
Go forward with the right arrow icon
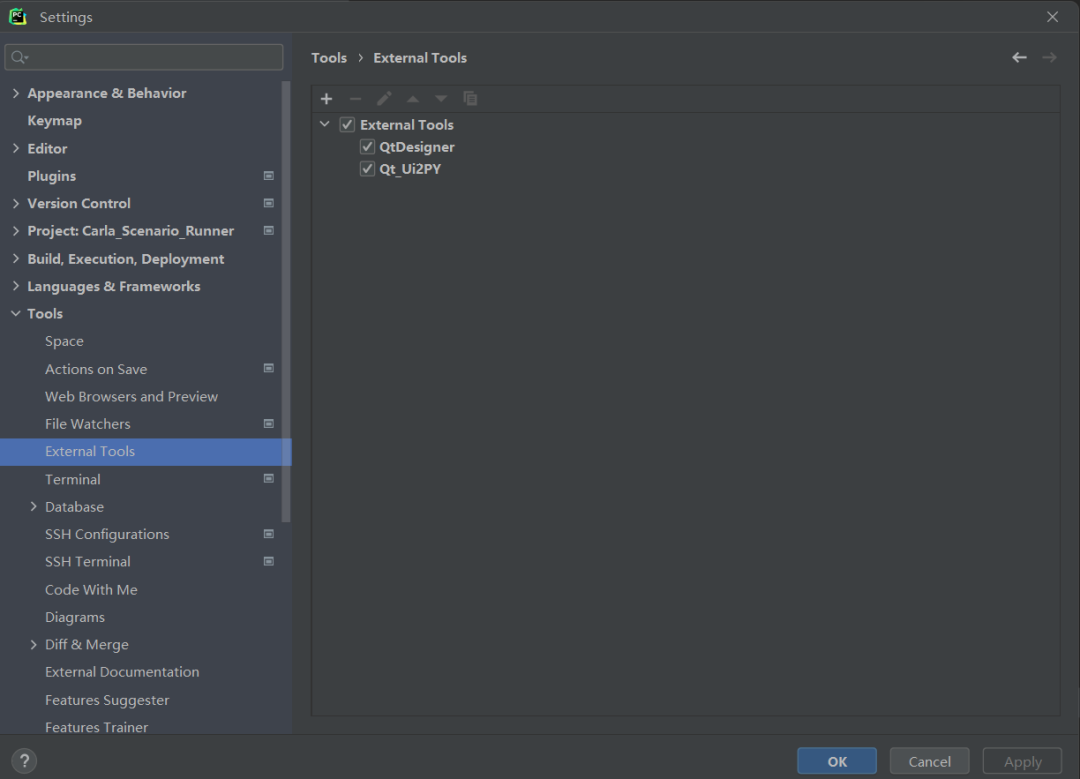coord(1049,58)
